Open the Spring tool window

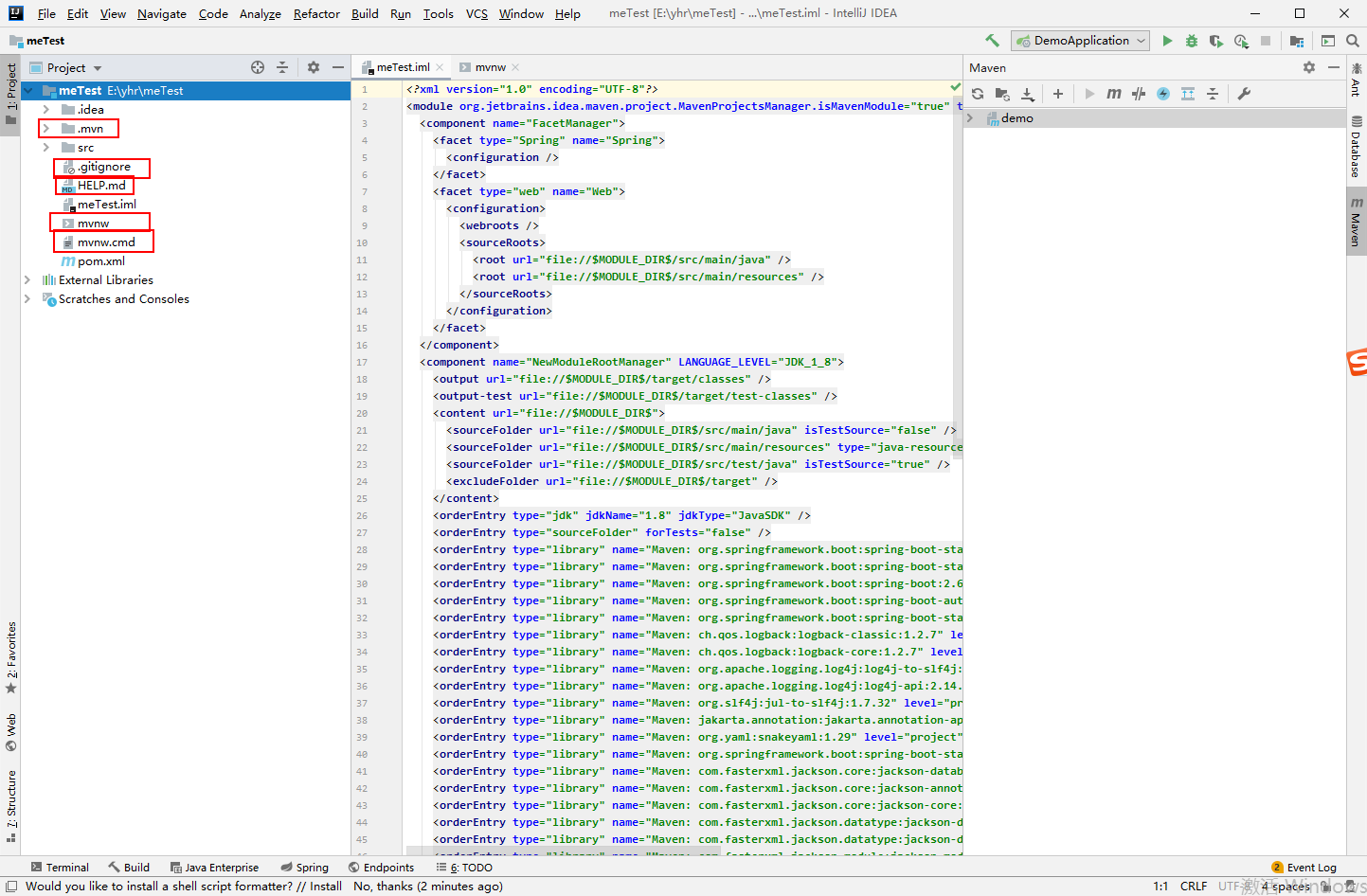[x=304, y=868]
